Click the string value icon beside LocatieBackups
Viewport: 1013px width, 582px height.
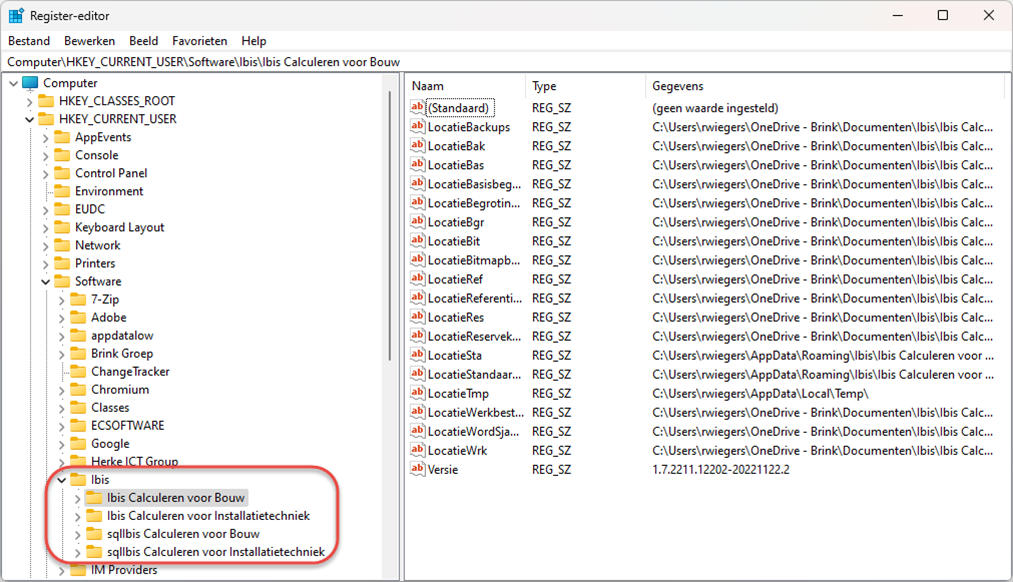click(418, 127)
